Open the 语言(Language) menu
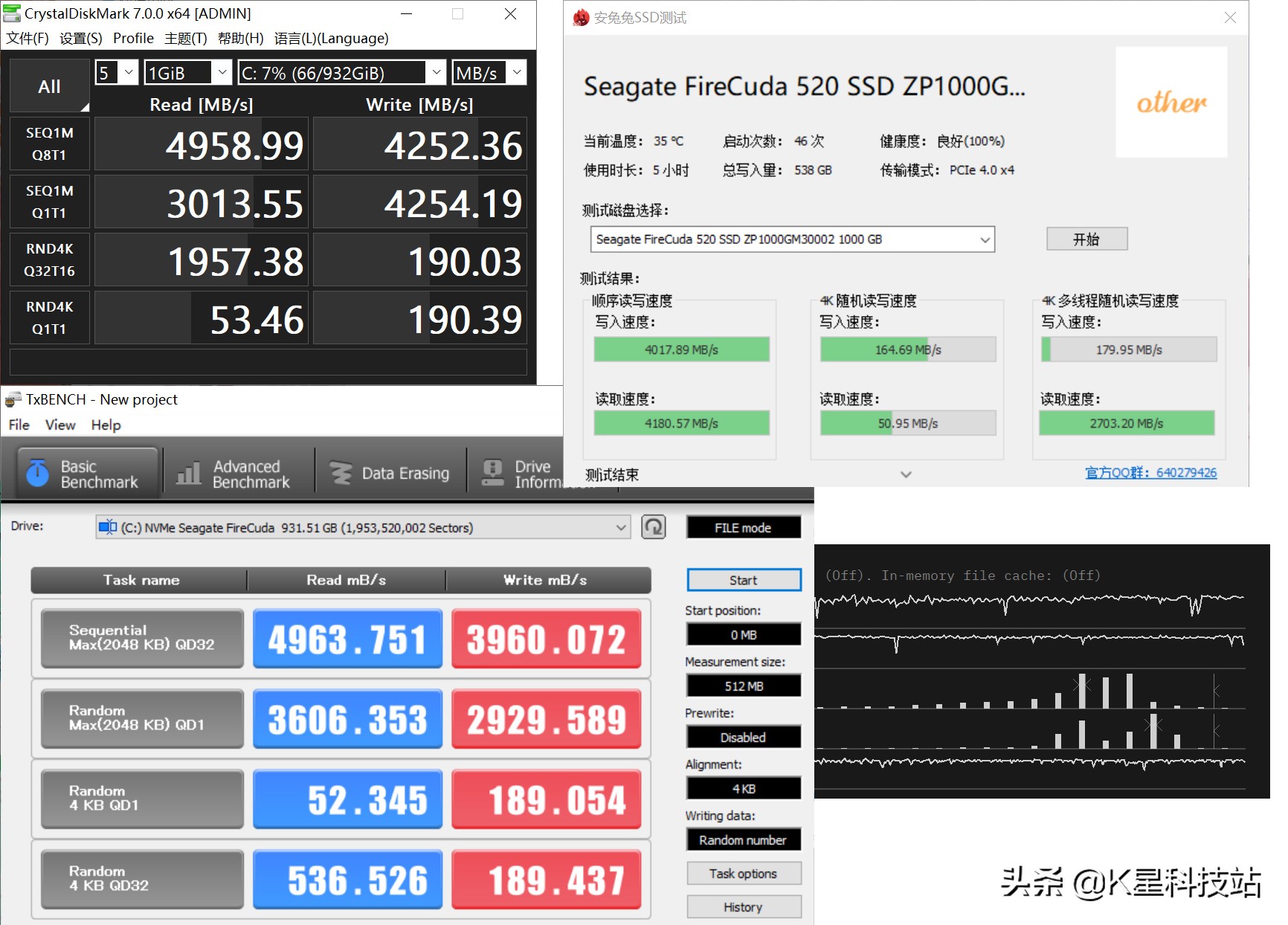Screen dimensions: 1288x925 tap(332, 38)
